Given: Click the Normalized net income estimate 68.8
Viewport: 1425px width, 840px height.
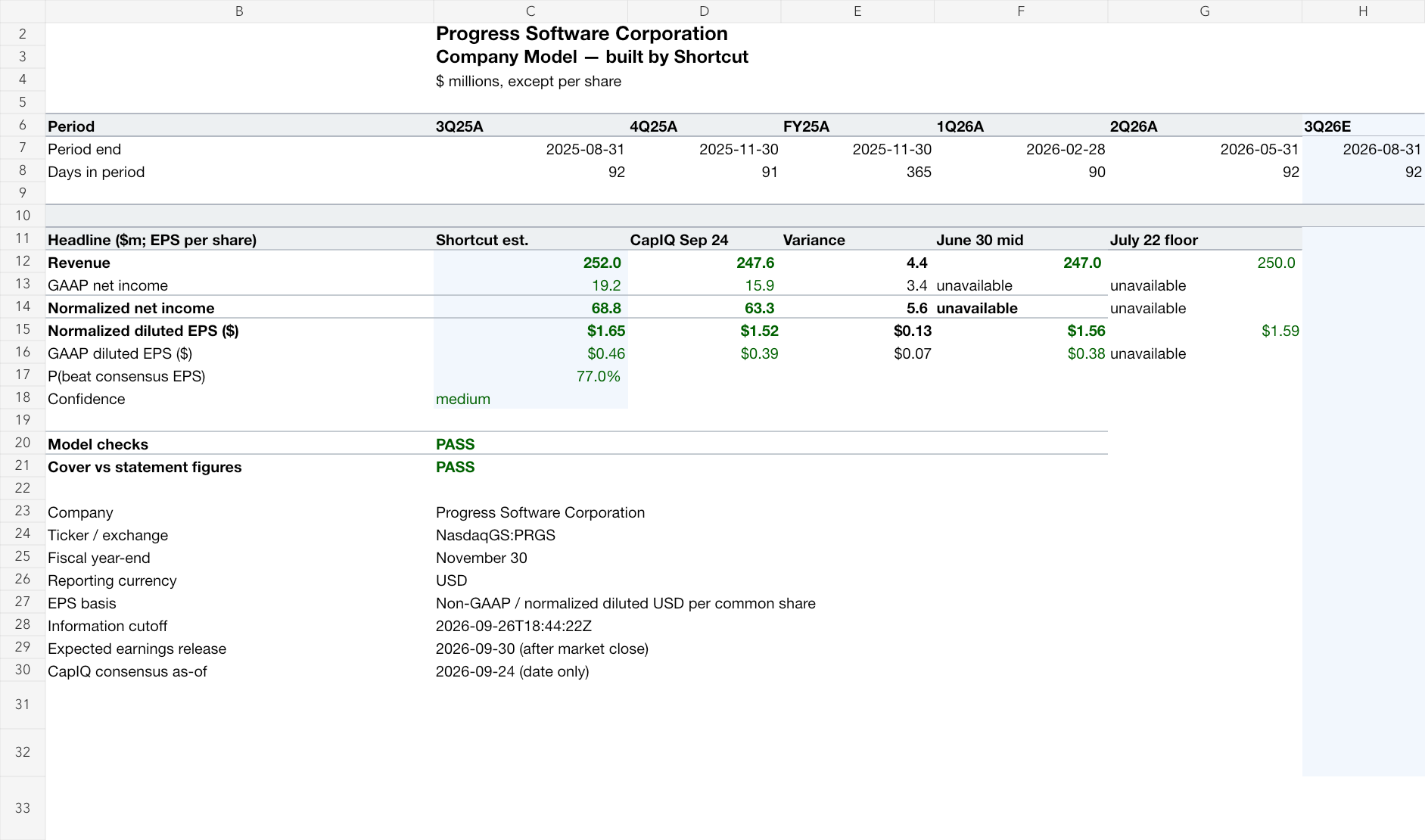Looking at the screenshot, I should (606, 308).
